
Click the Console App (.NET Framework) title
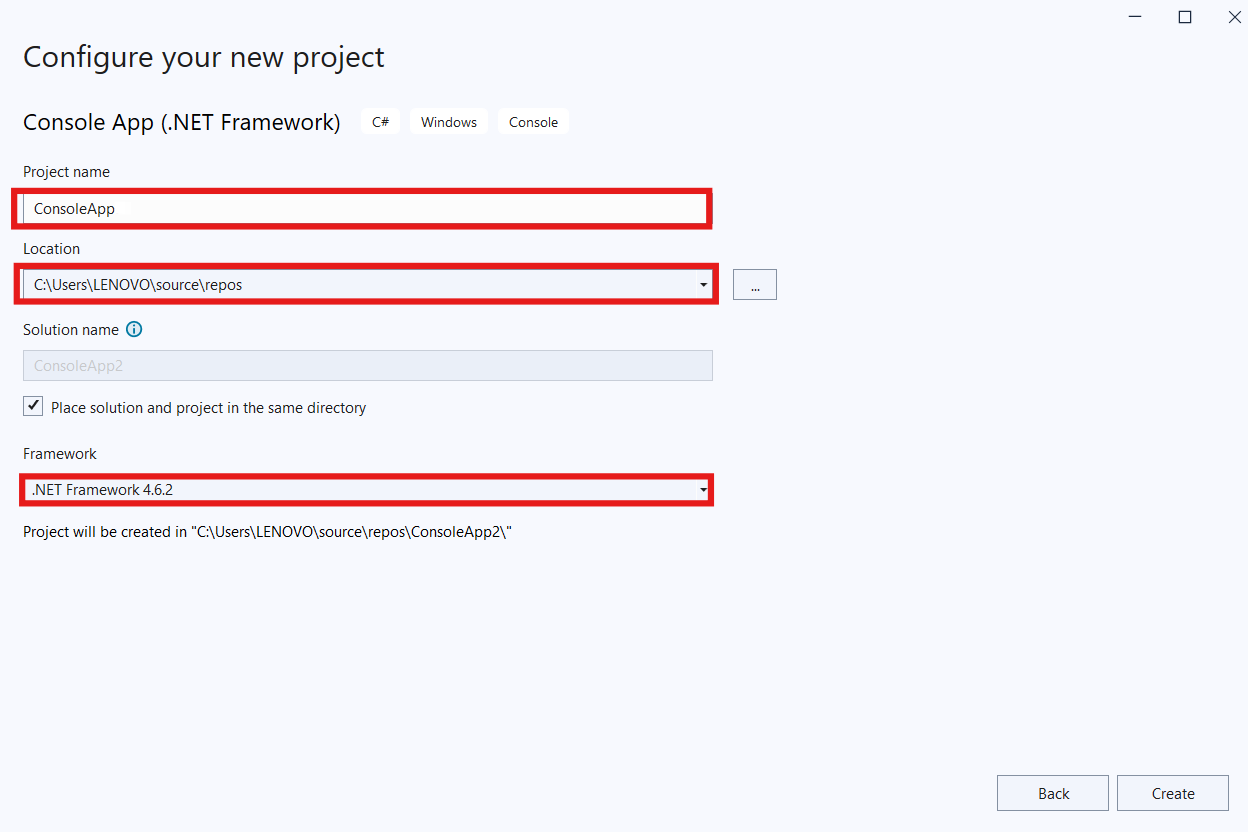click(x=182, y=122)
